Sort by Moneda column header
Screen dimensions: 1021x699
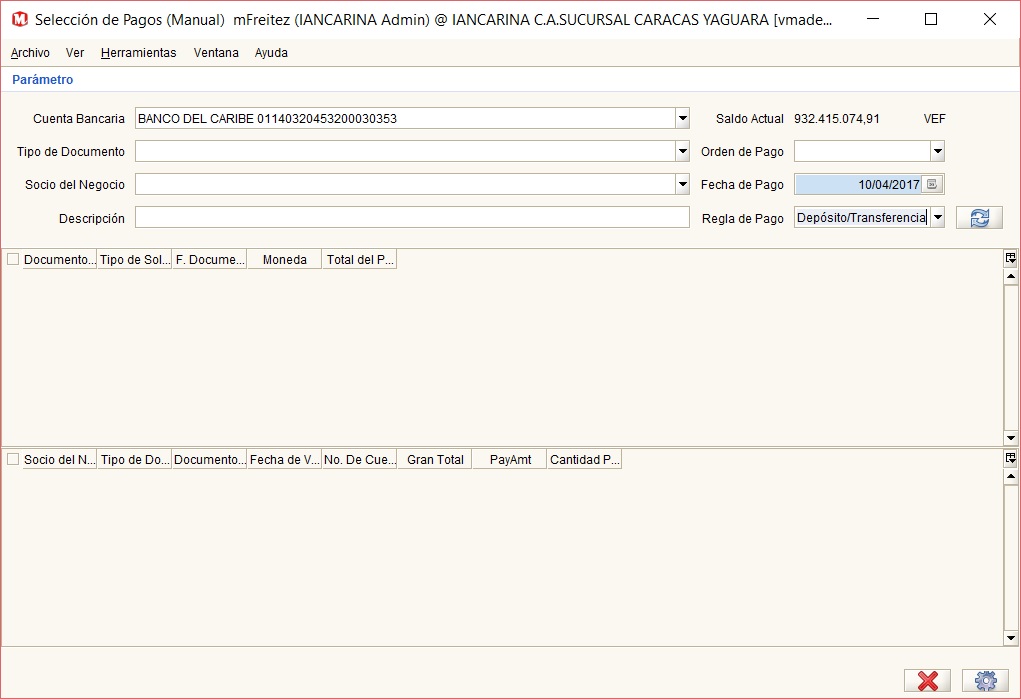pyautogui.click(x=285, y=259)
